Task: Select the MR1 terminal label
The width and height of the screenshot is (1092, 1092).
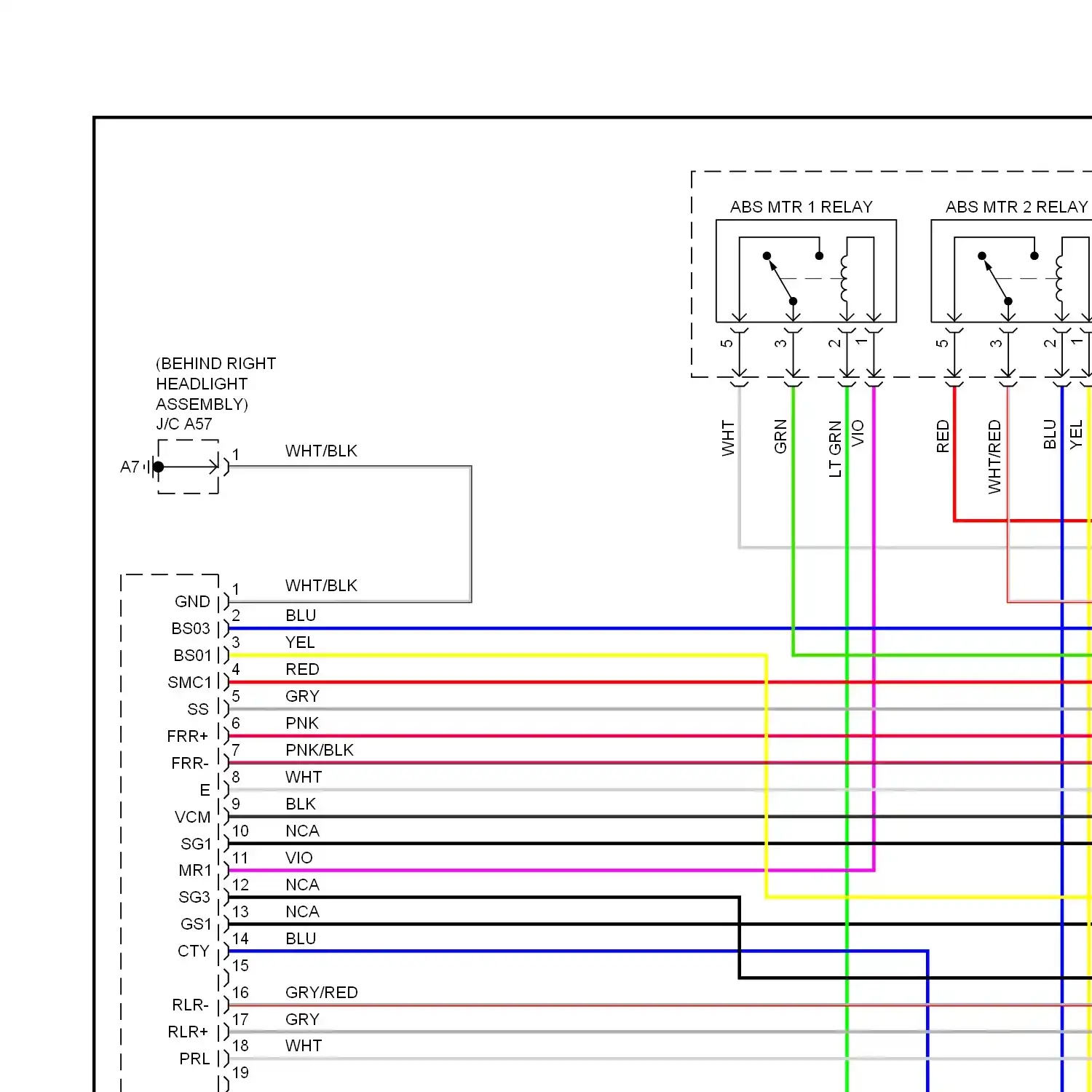Action: pos(195,870)
